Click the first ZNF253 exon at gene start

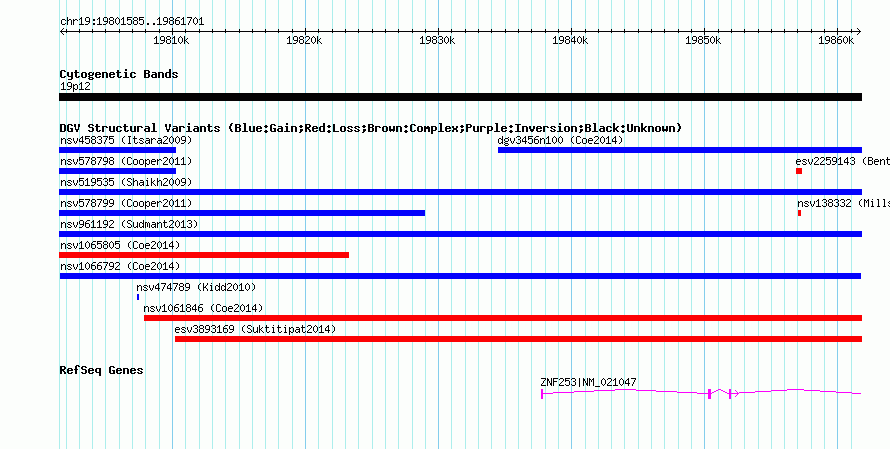(x=542, y=394)
